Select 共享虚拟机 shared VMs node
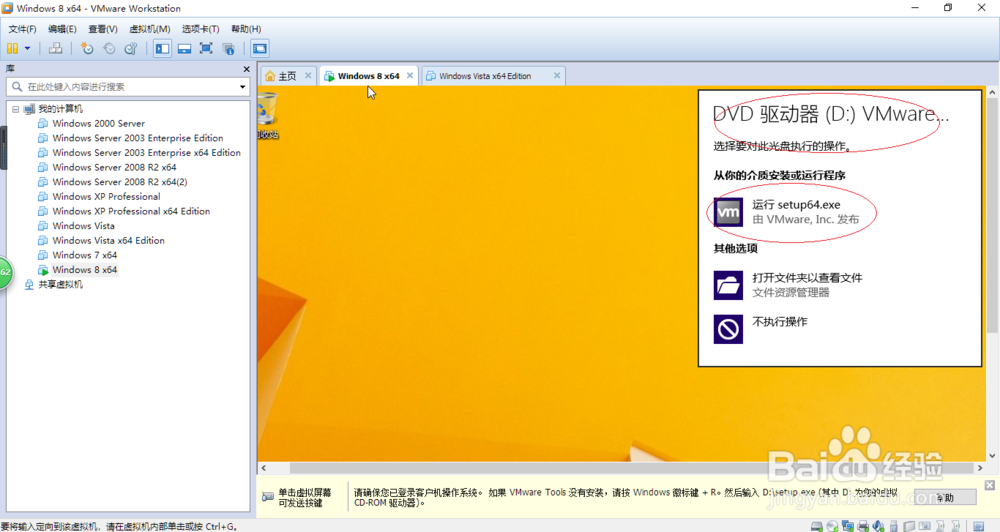The width and height of the screenshot is (1000, 532). point(60,285)
